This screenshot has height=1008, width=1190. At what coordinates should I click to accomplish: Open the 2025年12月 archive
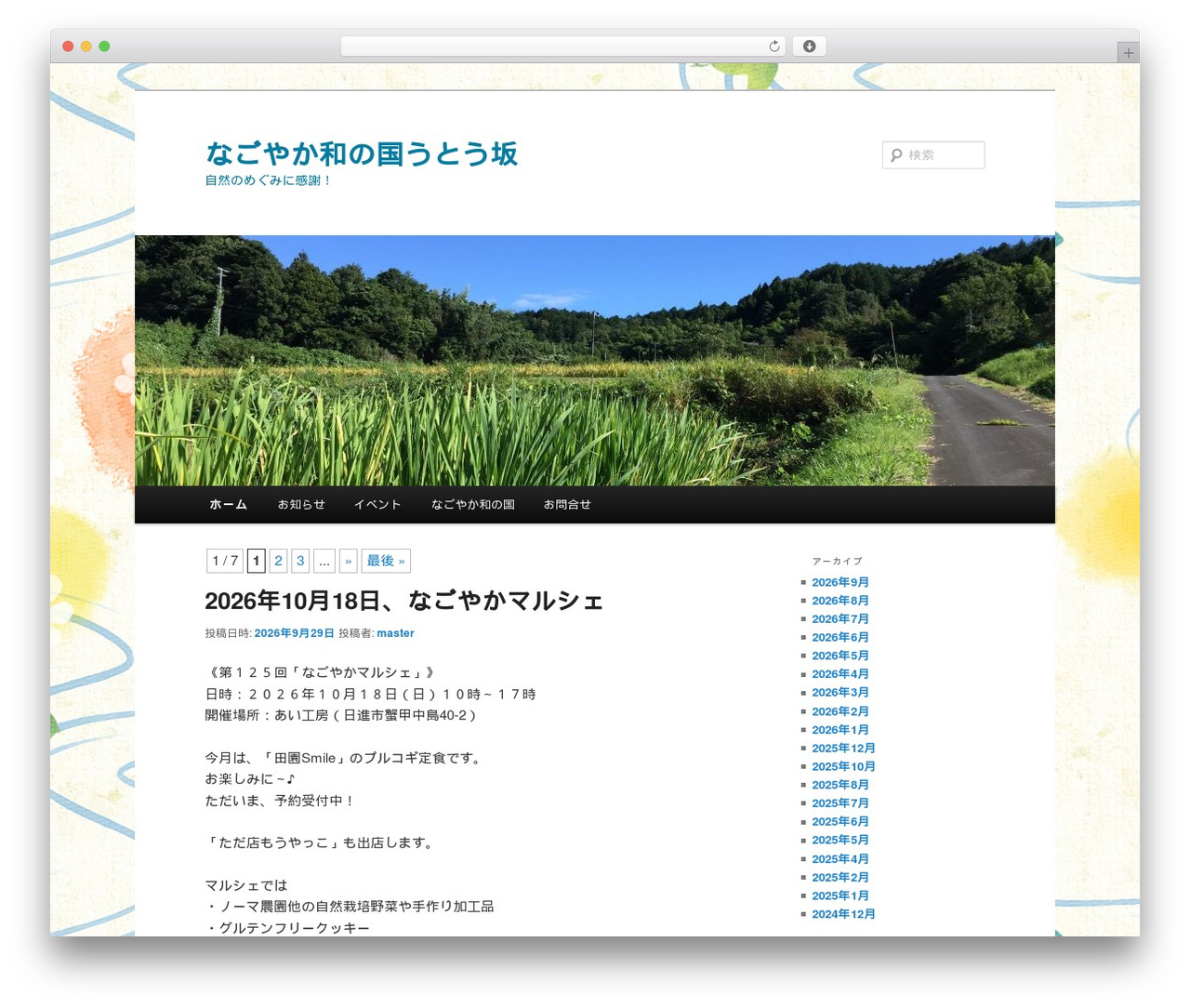[x=843, y=749]
